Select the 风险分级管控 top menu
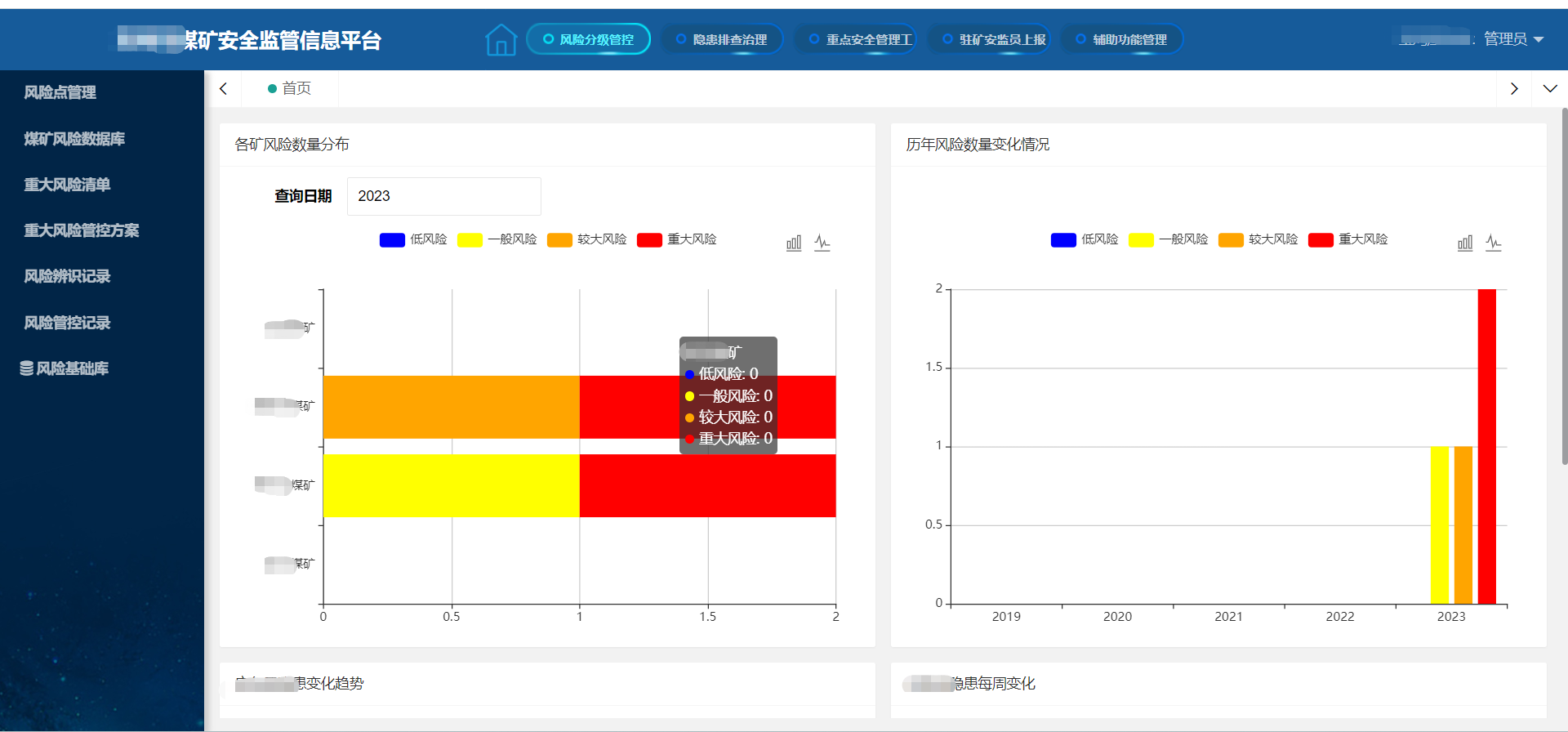The height and width of the screenshot is (732, 1568). pyautogui.click(x=588, y=39)
